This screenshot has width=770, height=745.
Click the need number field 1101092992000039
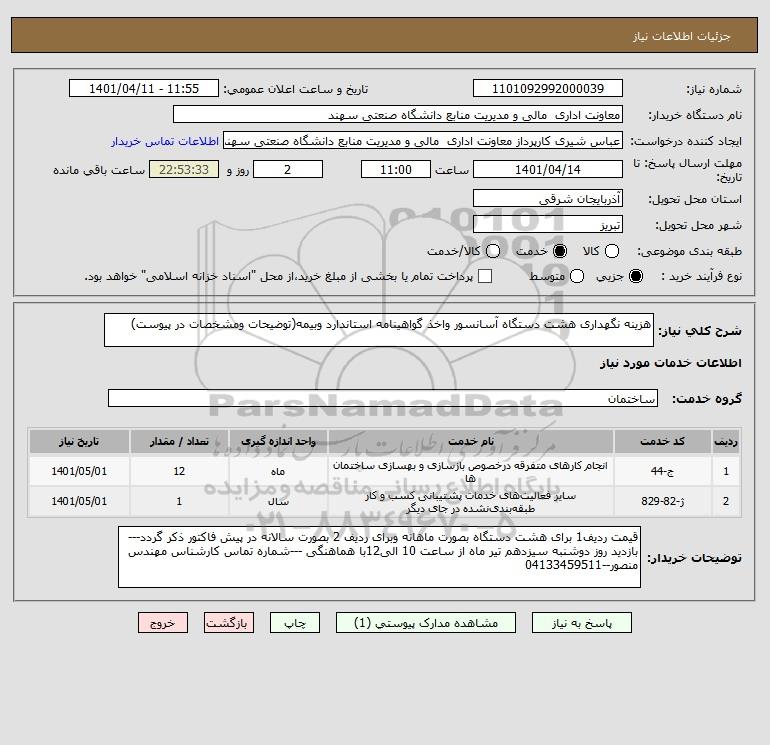(548, 88)
